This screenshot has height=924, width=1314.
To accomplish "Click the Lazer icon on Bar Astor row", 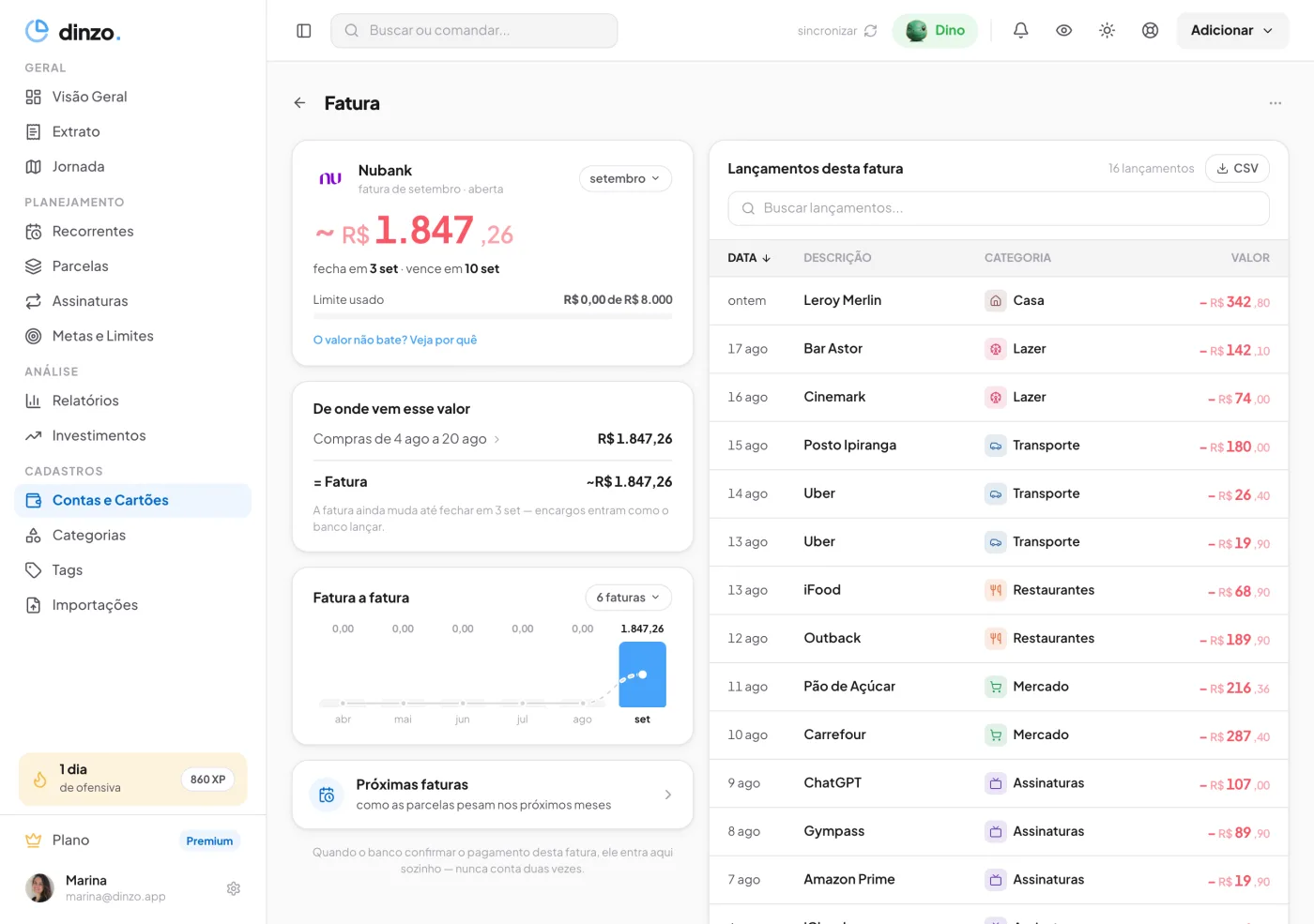I will coord(996,349).
